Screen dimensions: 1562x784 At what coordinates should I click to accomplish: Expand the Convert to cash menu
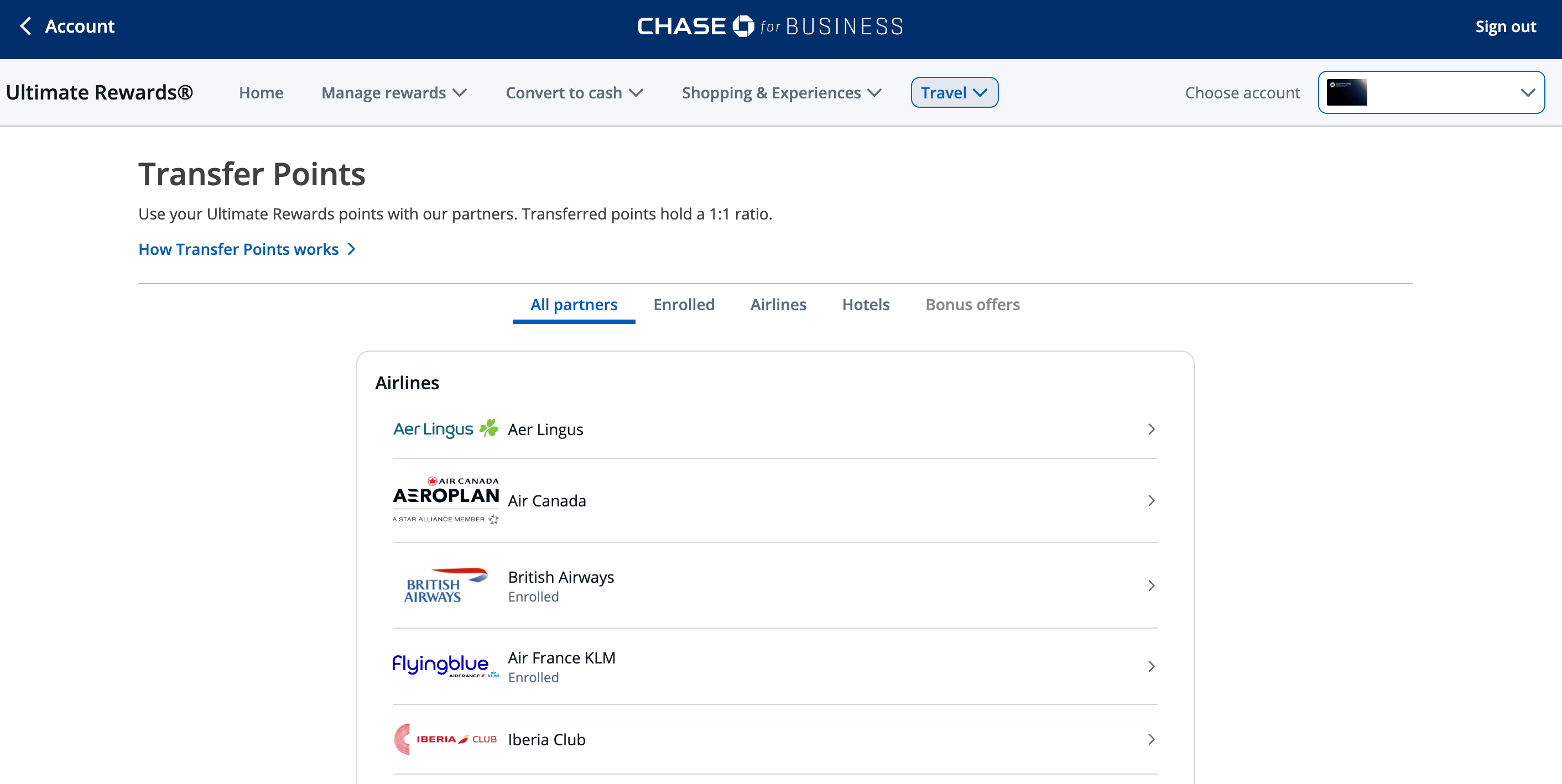click(574, 92)
